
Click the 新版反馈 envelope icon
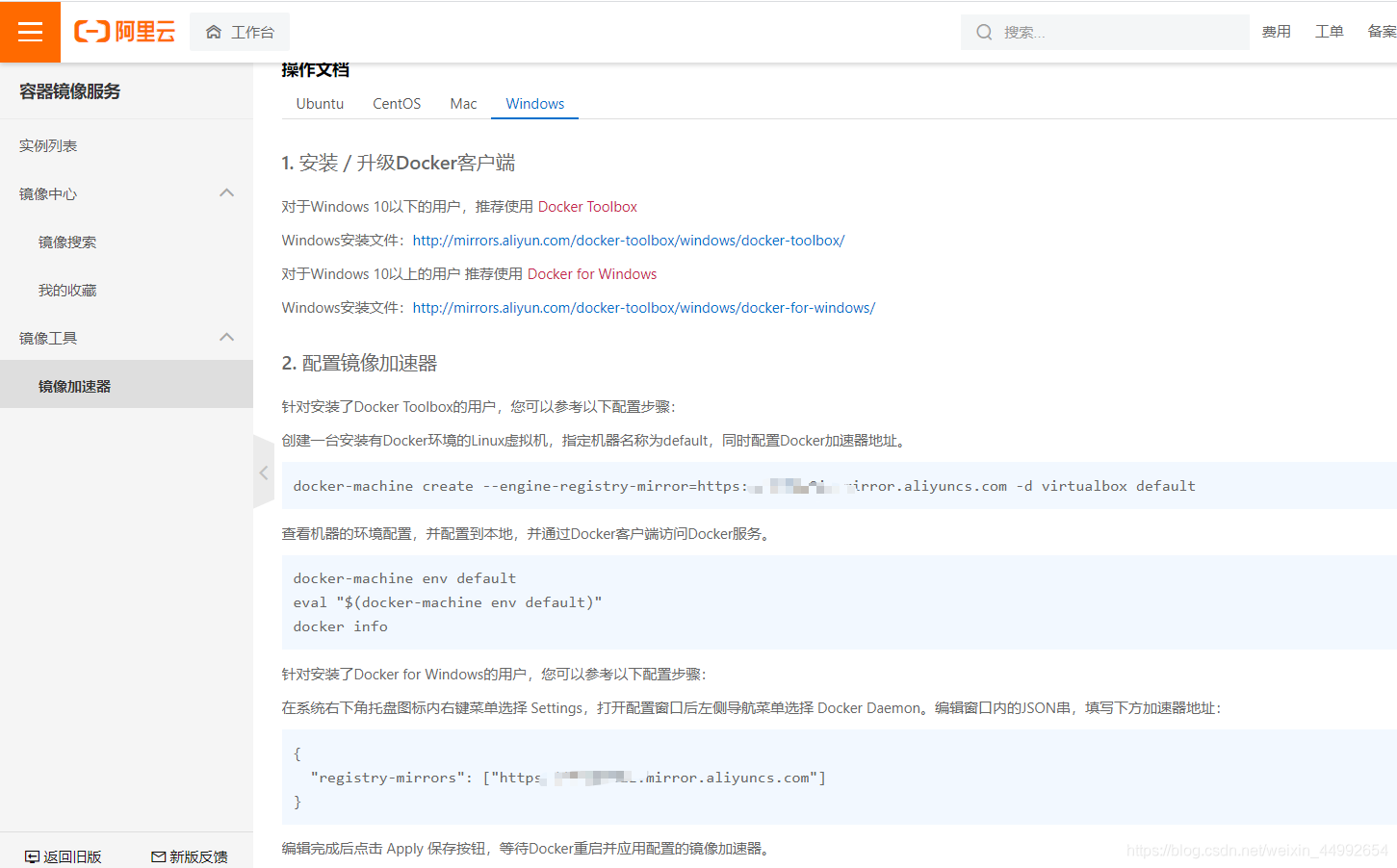click(159, 856)
